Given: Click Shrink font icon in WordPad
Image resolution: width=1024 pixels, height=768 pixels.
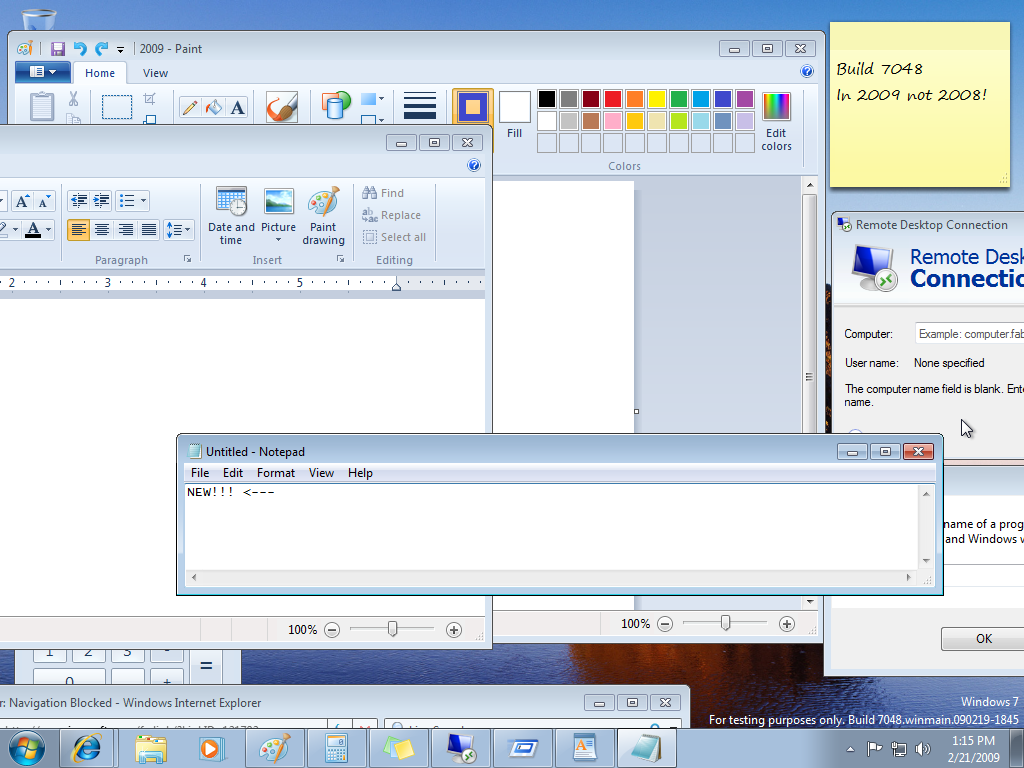Looking at the screenshot, I should pos(44,201).
